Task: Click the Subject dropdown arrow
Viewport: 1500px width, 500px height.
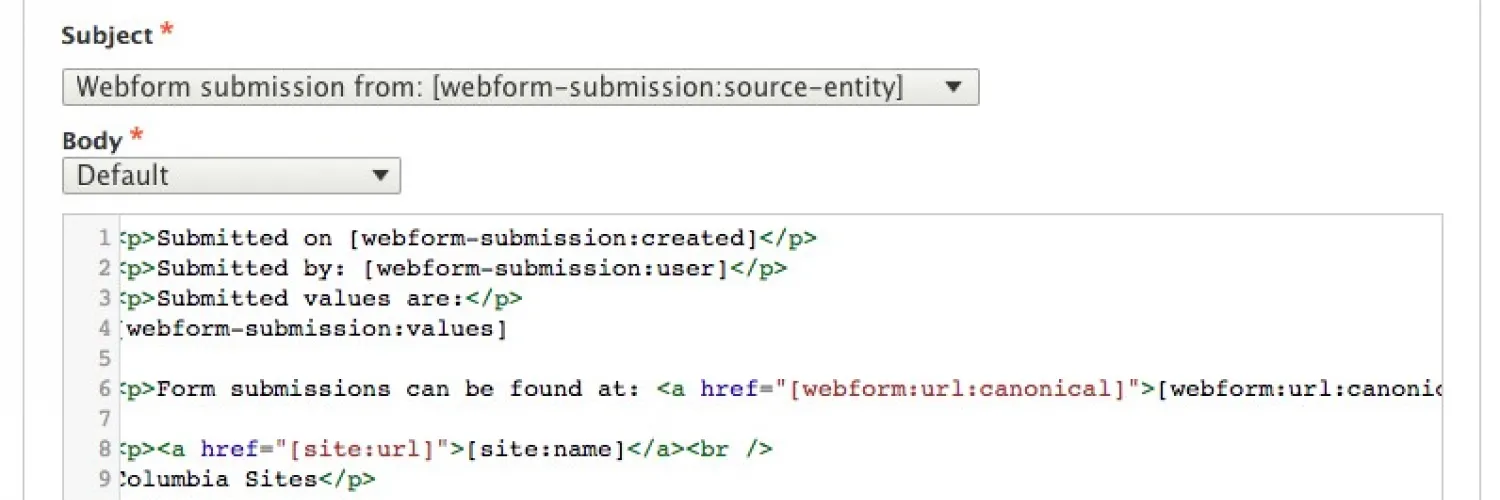Action: (x=953, y=87)
